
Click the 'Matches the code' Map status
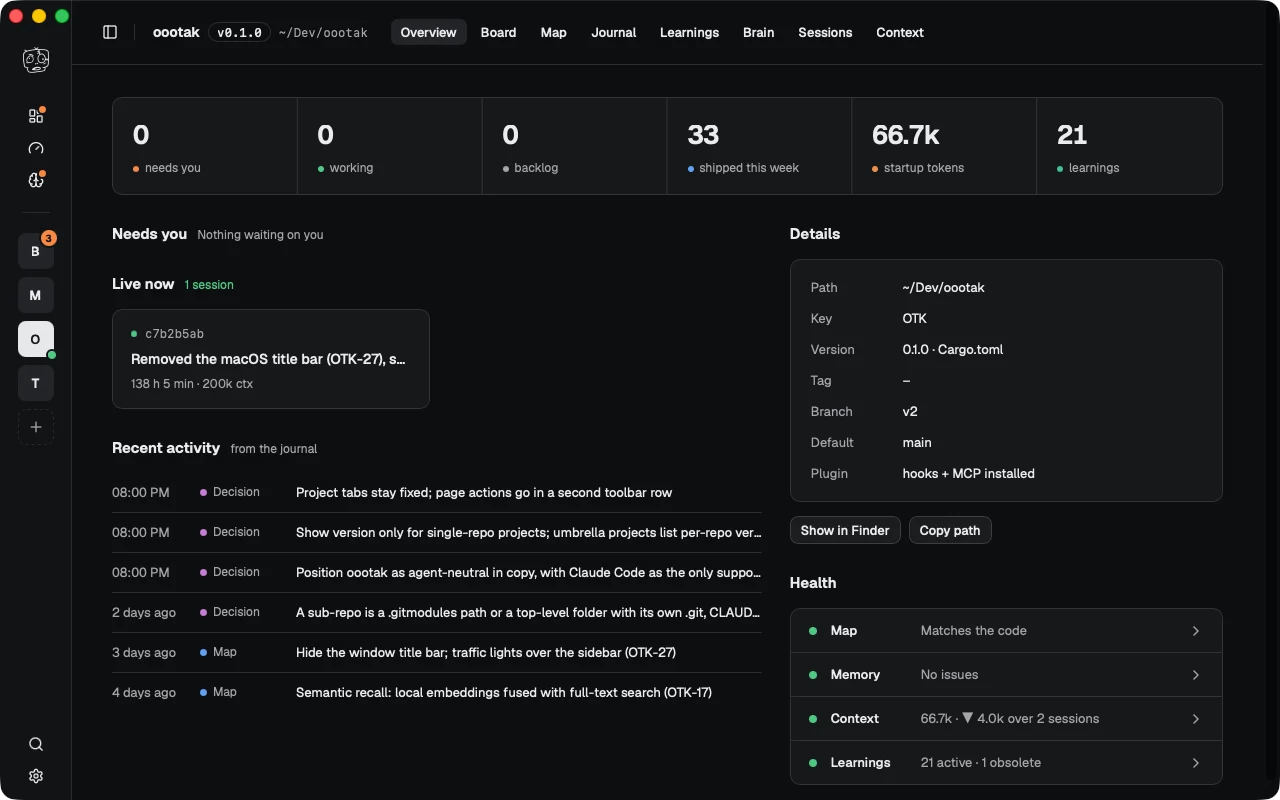point(973,631)
